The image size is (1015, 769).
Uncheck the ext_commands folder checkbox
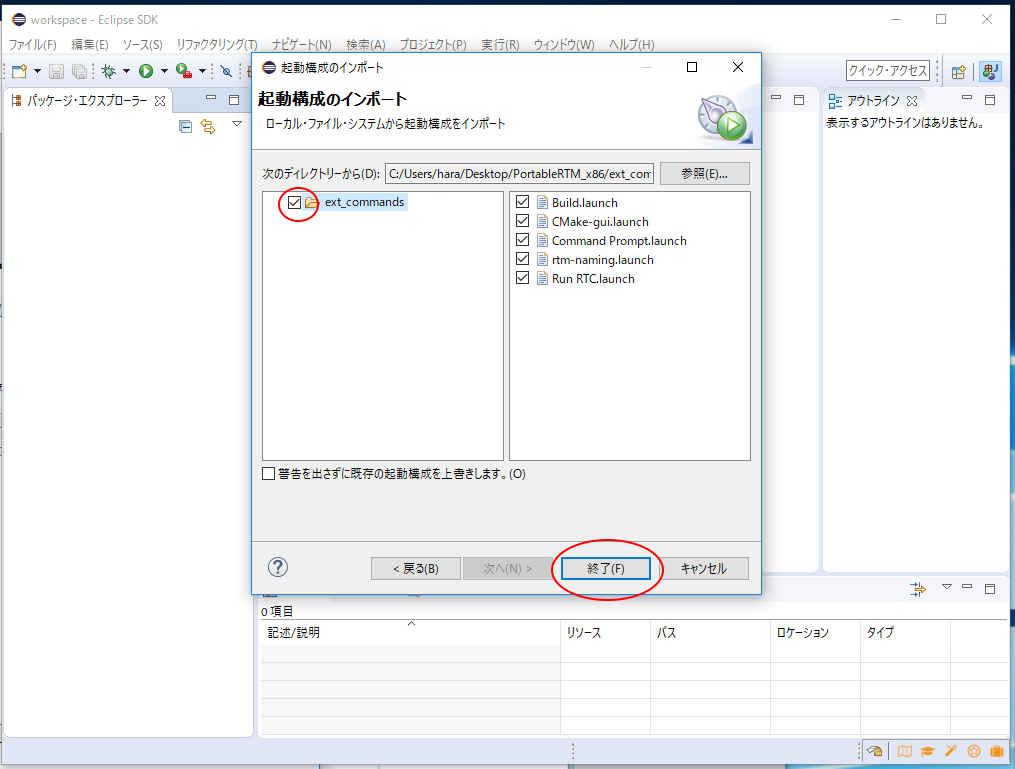click(x=295, y=202)
